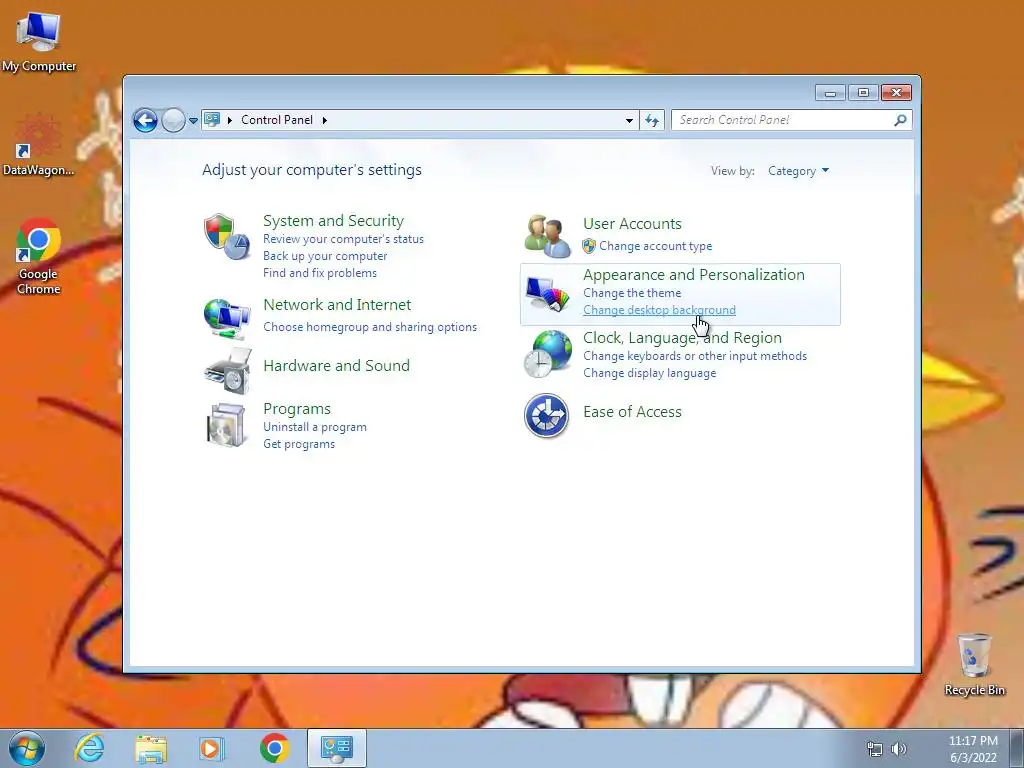
Task: Open Chrome from the taskbar
Action: [274, 748]
